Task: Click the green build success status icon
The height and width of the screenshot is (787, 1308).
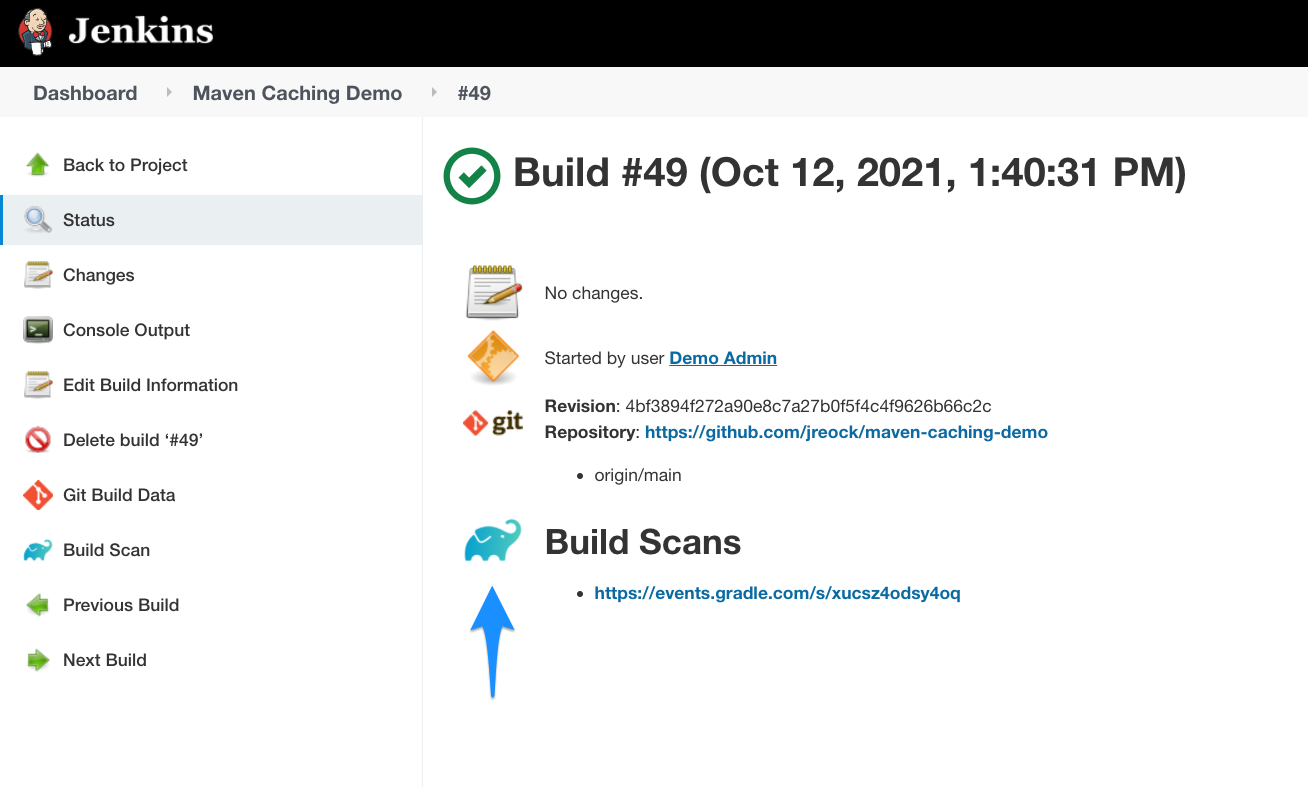Action: click(472, 175)
